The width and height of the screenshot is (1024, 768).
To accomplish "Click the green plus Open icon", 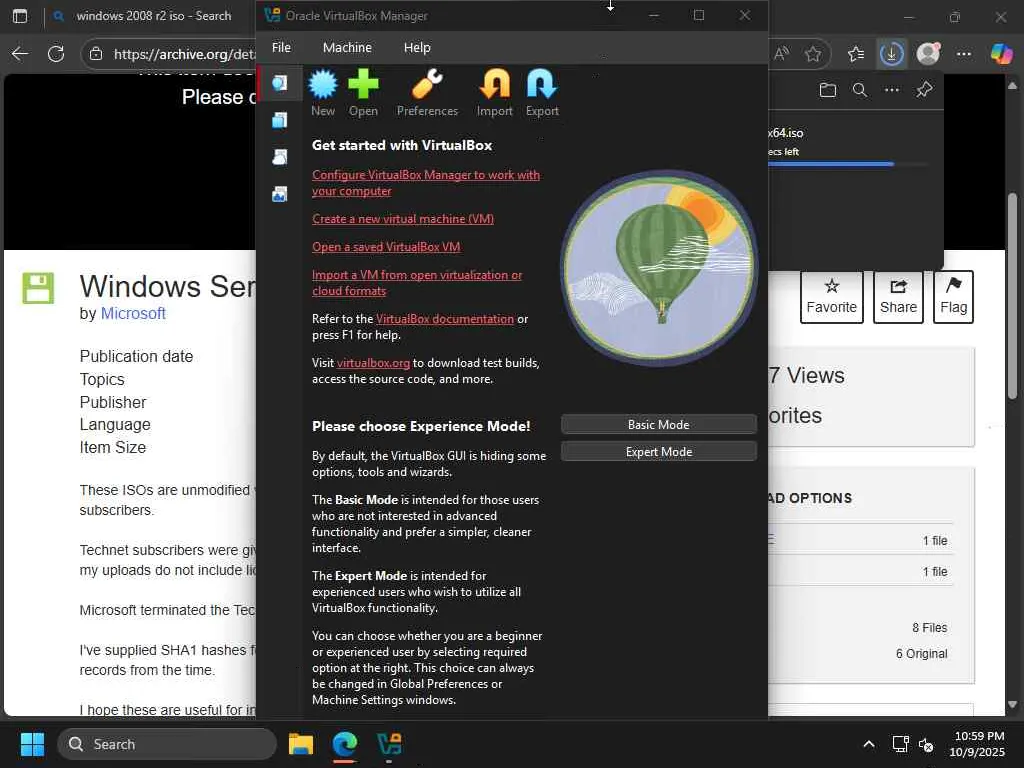I will pyautogui.click(x=363, y=84).
